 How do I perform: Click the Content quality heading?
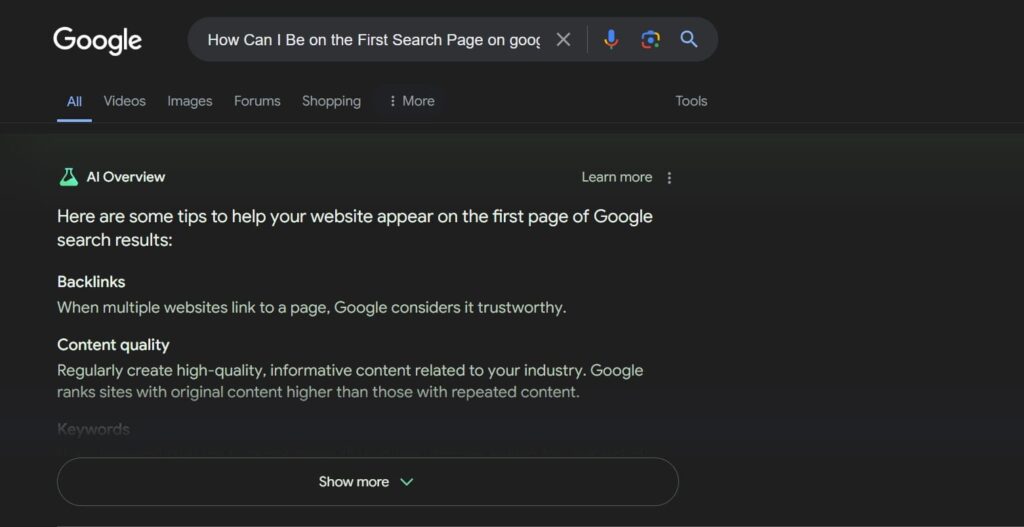113,345
